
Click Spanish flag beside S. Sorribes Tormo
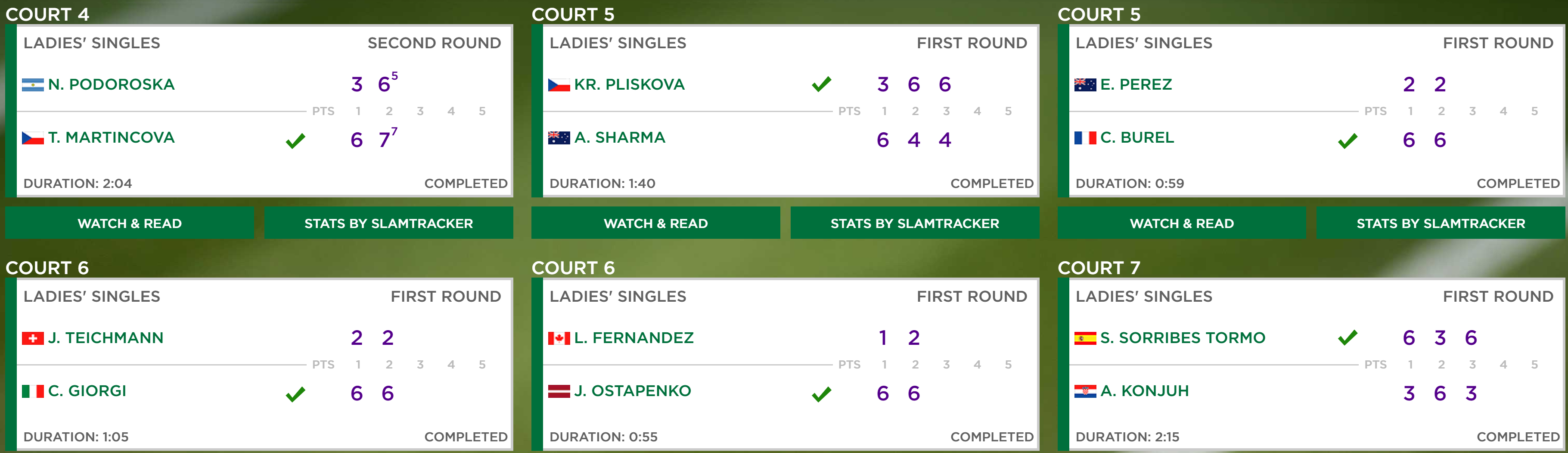tap(1085, 338)
